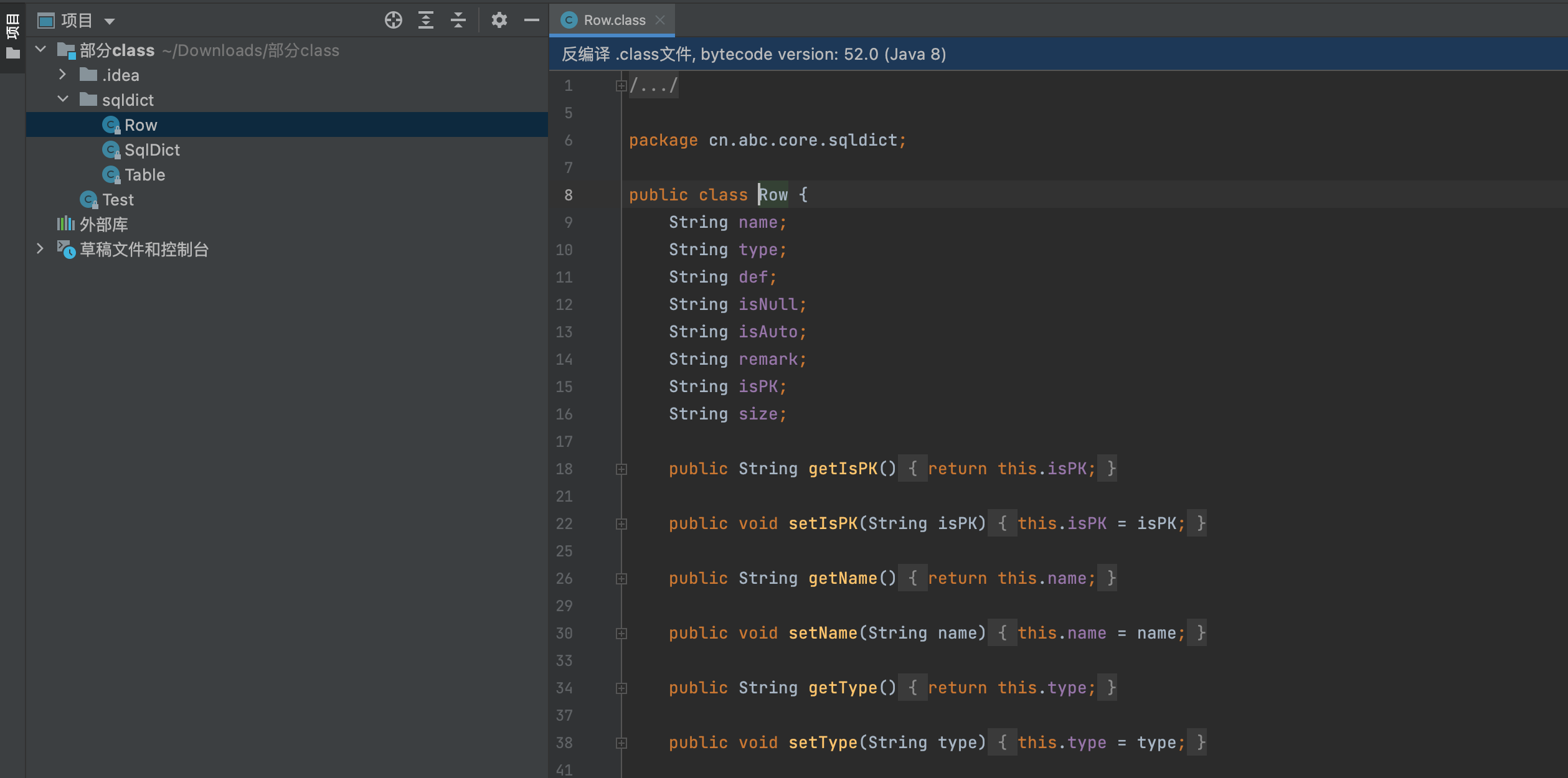Open the project view dropdown arrow
The image size is (1568, 778).
pyautogui.click(x=110, y=22)
